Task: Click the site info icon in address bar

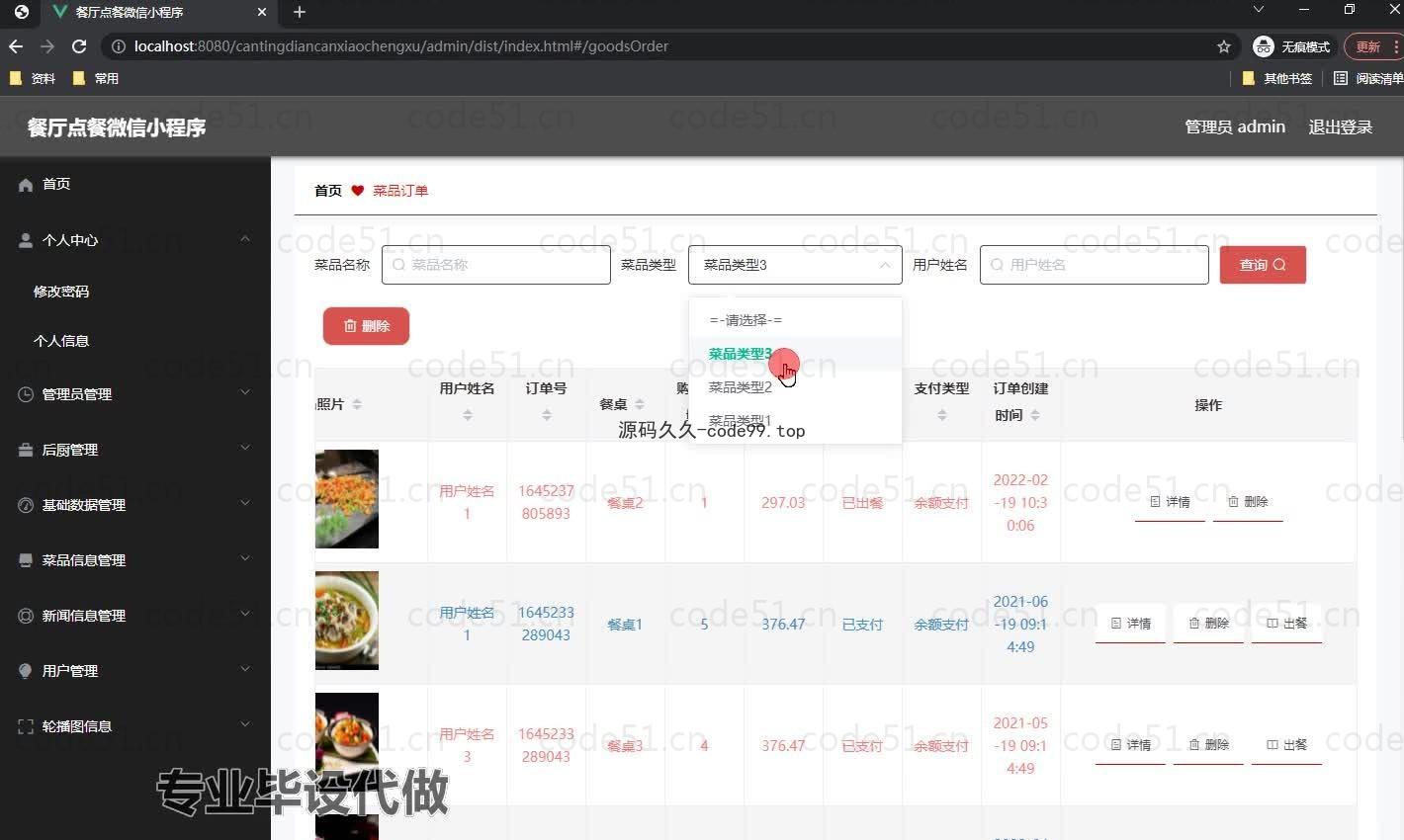Action: click(x=119, y=46)
